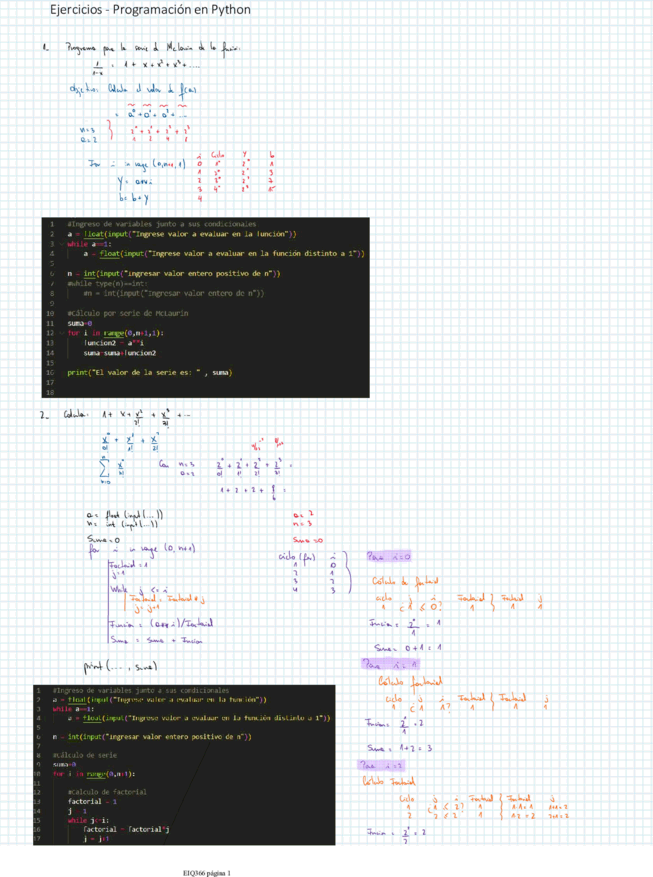The height and width of the screenshot is (877, 653).
Task: Click the 'factorial = factorial*j' code line
Action: click(126, 829)
